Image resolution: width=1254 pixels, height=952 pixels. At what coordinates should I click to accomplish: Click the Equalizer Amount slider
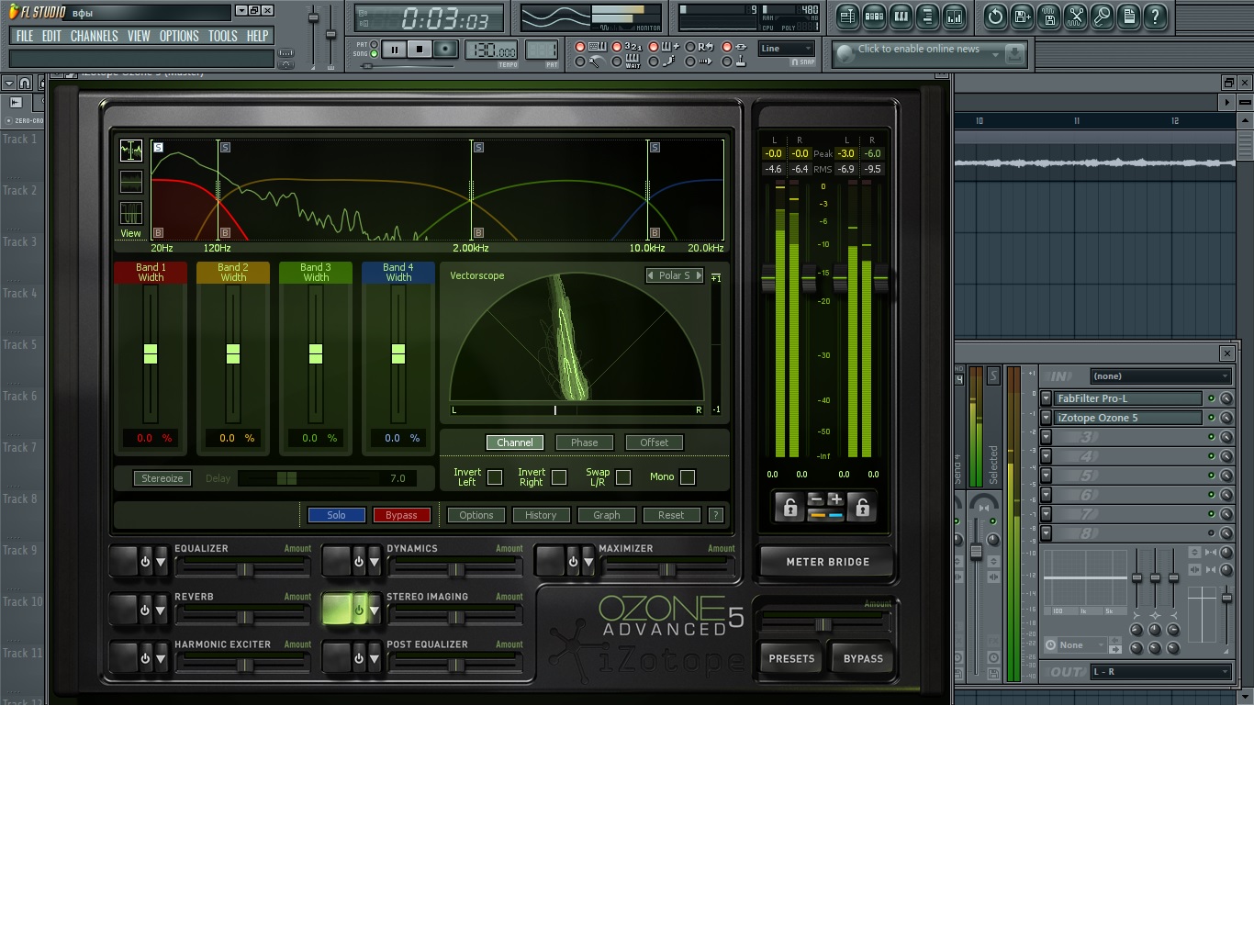(x=243, y=570)
